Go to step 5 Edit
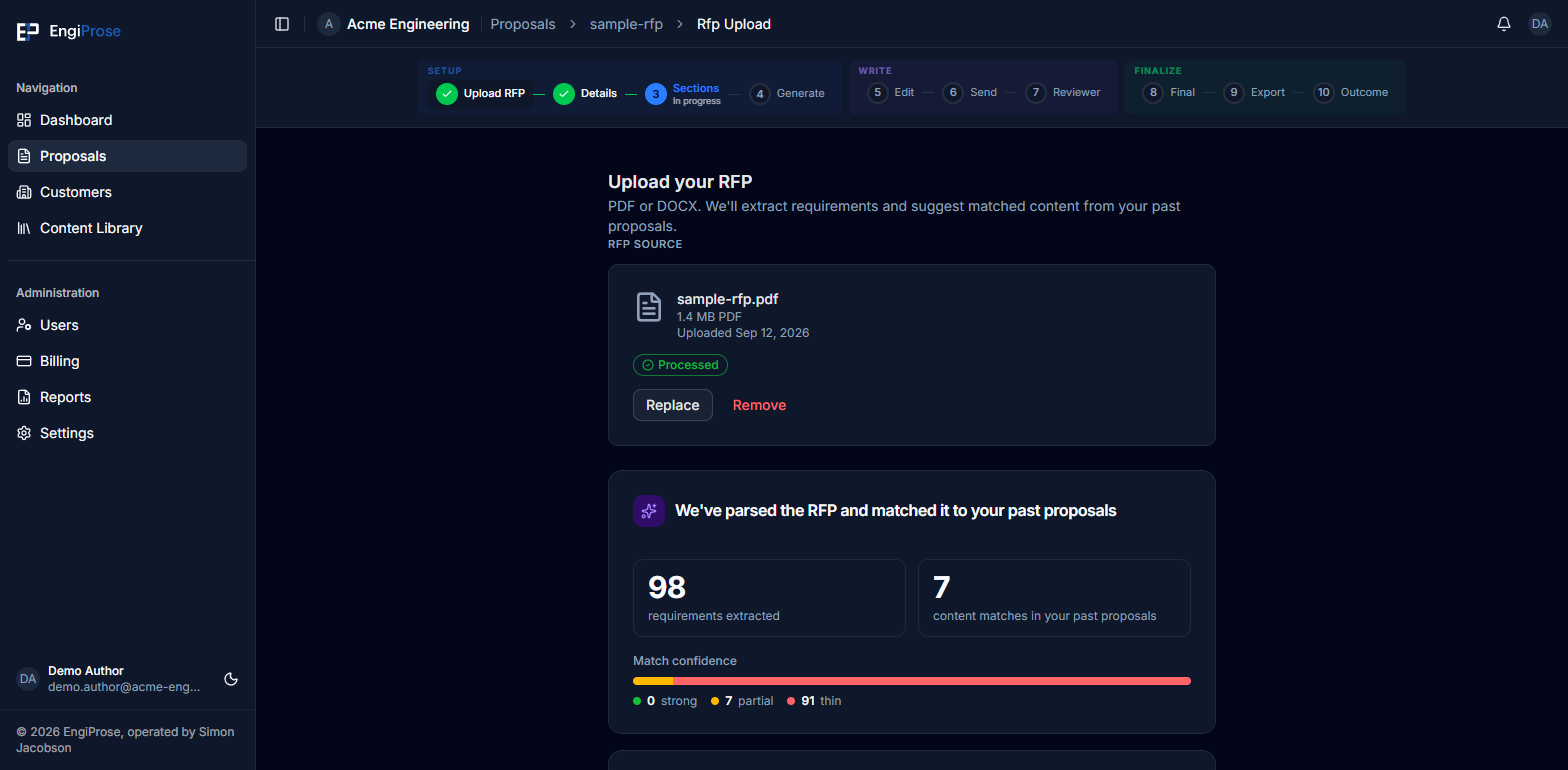The width and height of the screenshot is (1568, 770). pos(891,93)
